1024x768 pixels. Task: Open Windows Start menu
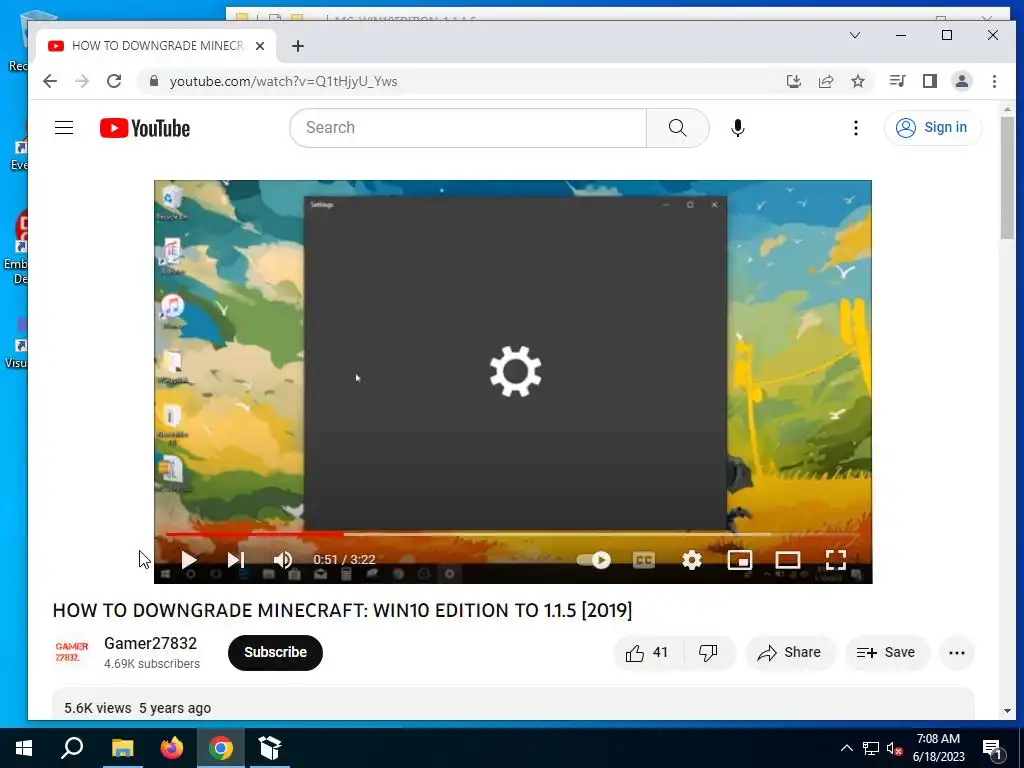[24, 748]
